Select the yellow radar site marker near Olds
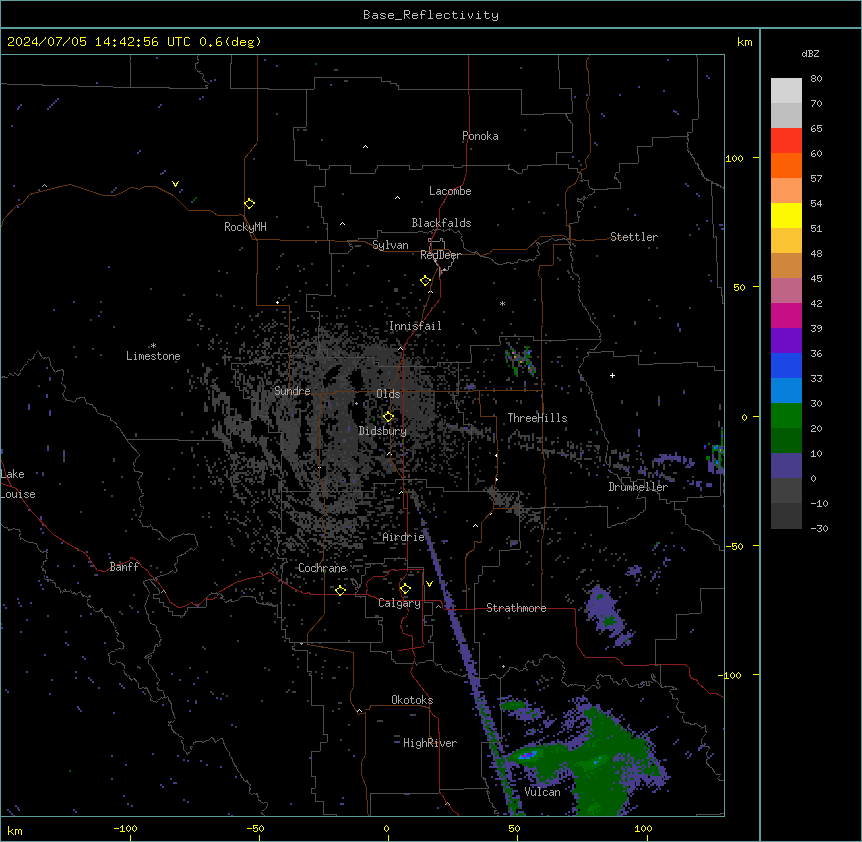862x842 pixels. coord(388,417)
